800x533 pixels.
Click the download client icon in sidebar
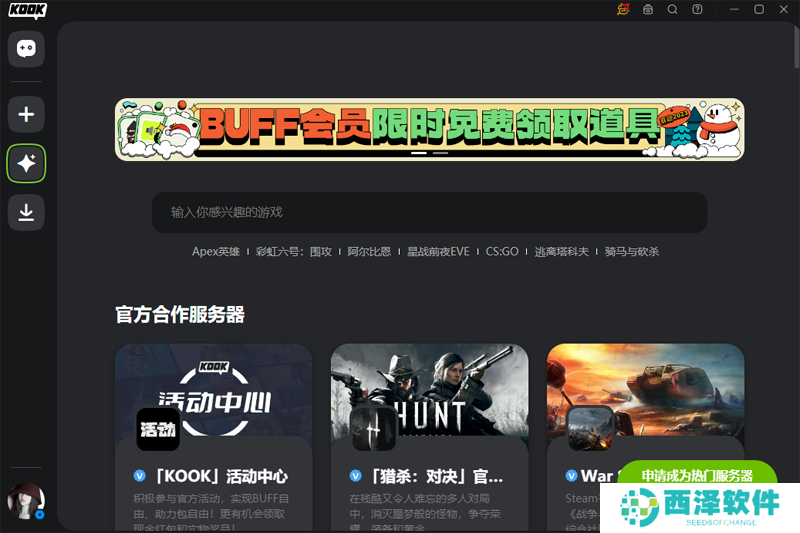point(26,212)
